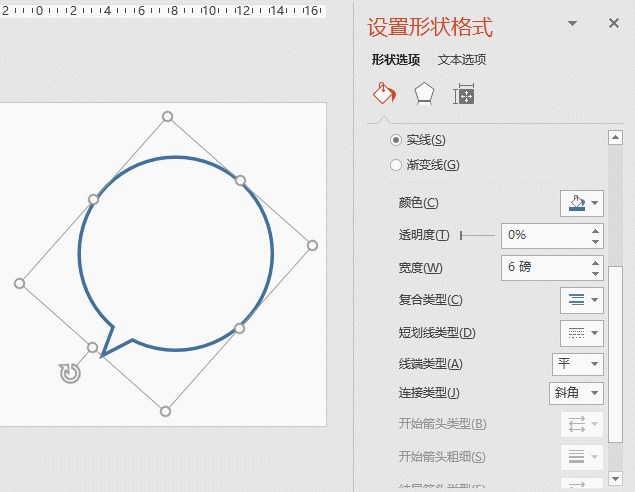Switch to the Text Options (文本选项) tab
The width and height of the screenshot is (635, 492).
pos(462,60)
